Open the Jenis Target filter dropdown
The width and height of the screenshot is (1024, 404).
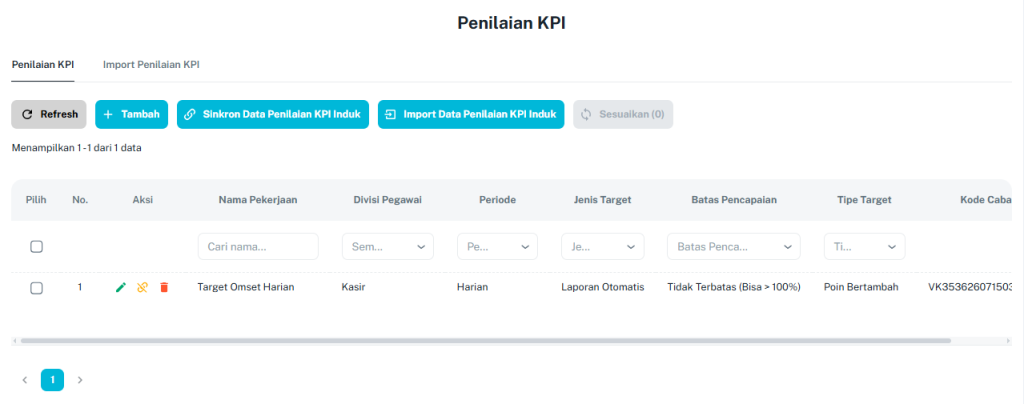(603, 247)
